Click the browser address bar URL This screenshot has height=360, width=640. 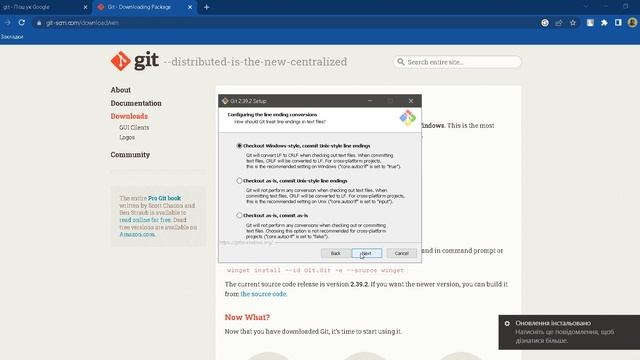click(82, 23)
